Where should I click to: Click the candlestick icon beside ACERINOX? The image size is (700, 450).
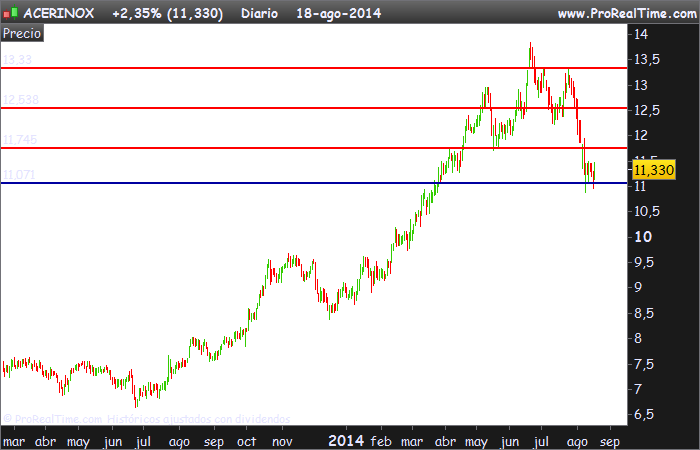10,13
